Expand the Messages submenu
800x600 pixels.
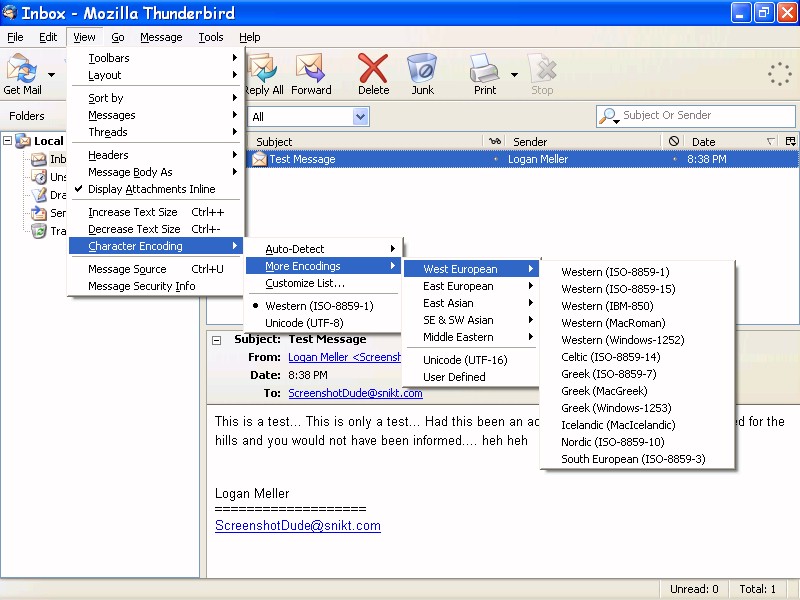(x=157, y=115)
